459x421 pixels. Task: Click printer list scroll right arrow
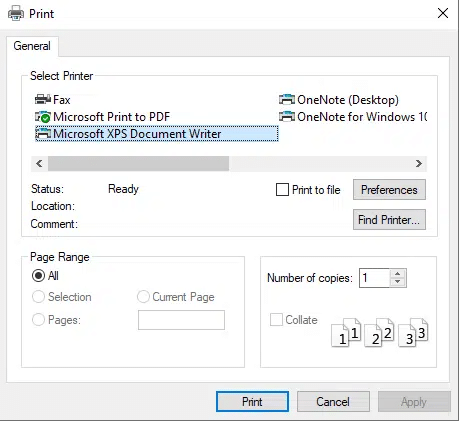419,163
